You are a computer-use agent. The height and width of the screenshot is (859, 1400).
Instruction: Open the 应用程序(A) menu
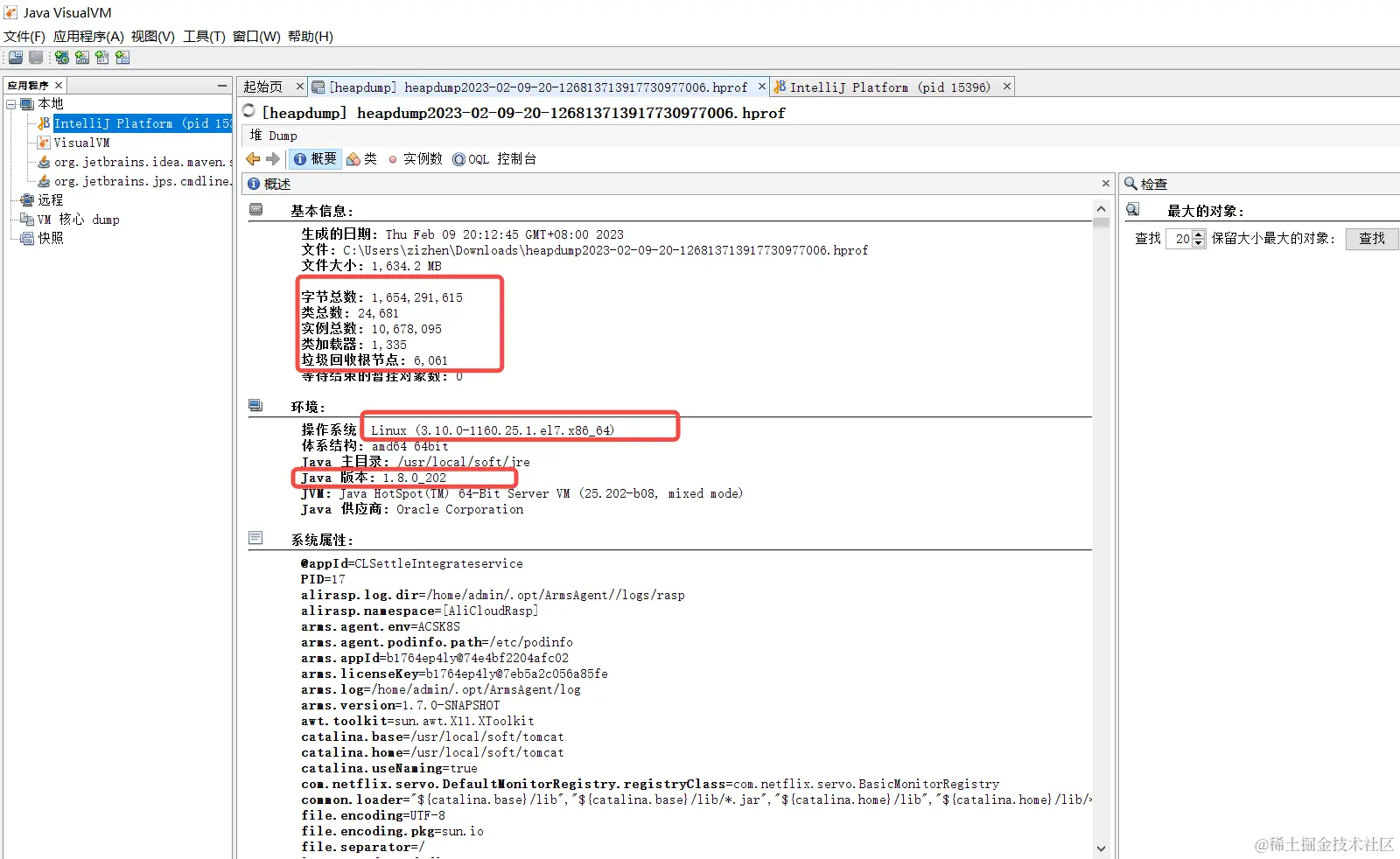tap(88, 37)
